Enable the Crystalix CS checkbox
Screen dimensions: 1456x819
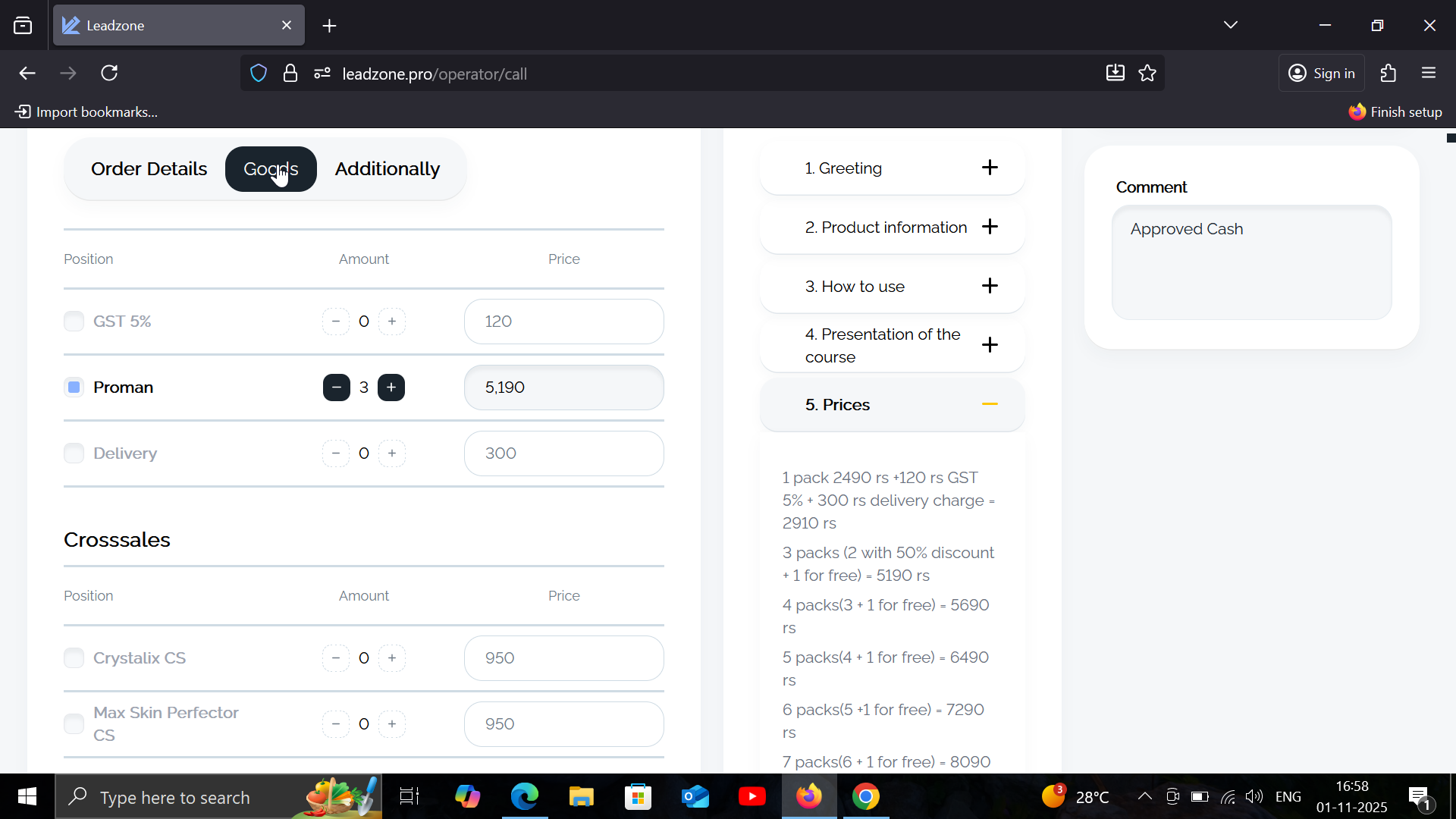click(x=74, y=658)
